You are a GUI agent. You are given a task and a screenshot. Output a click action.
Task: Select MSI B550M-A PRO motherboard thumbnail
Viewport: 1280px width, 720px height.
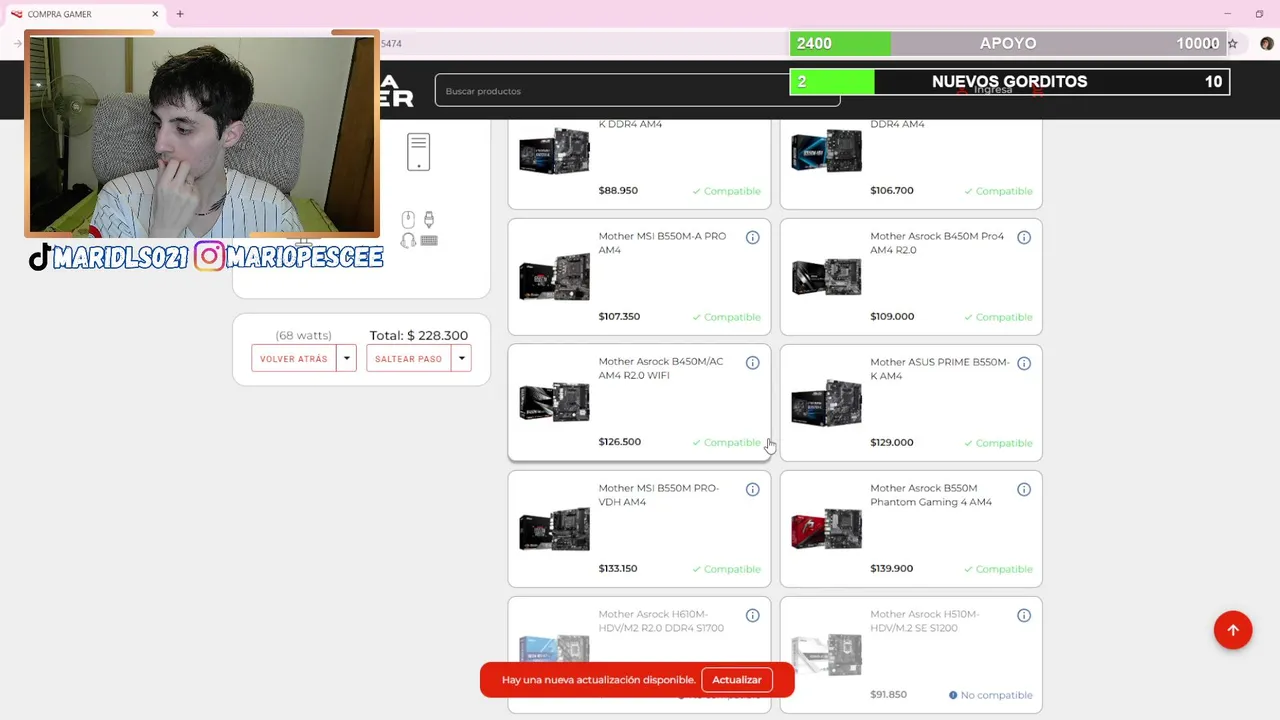coord(554,277)
